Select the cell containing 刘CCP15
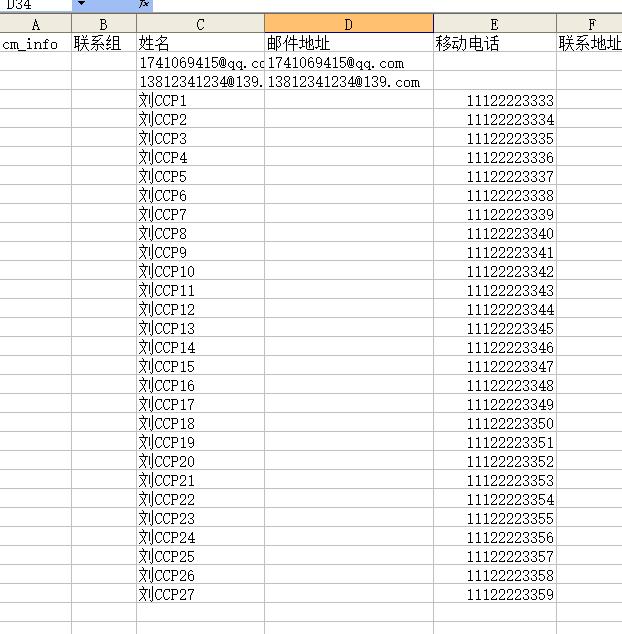622x634 pixels. point(200,367)
